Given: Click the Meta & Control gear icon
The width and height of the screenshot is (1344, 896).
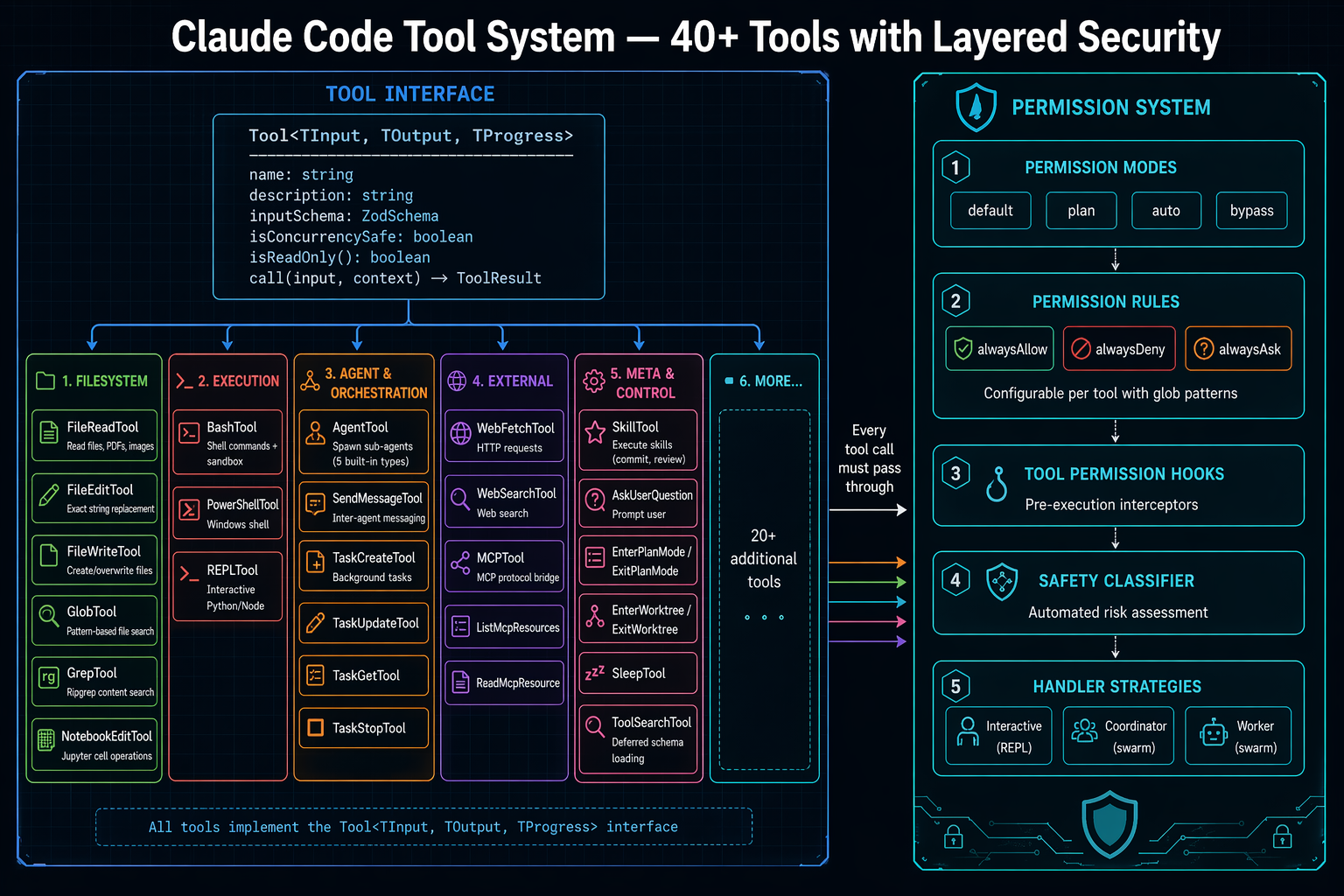Looking at the screenshot, I should pos(594,381).
